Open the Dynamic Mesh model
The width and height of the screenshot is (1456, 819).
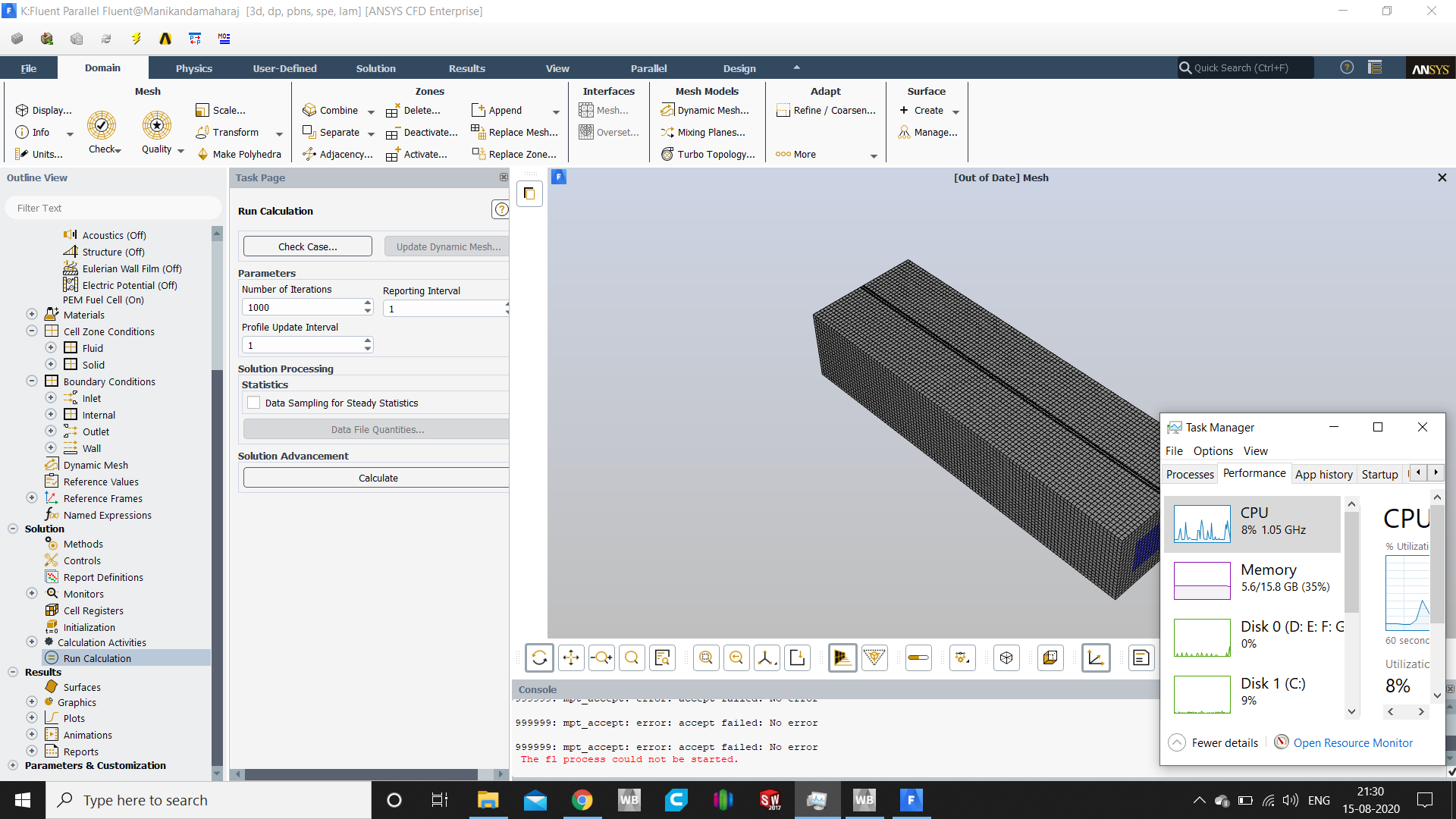pyautogui.click(x=704, y=110)
